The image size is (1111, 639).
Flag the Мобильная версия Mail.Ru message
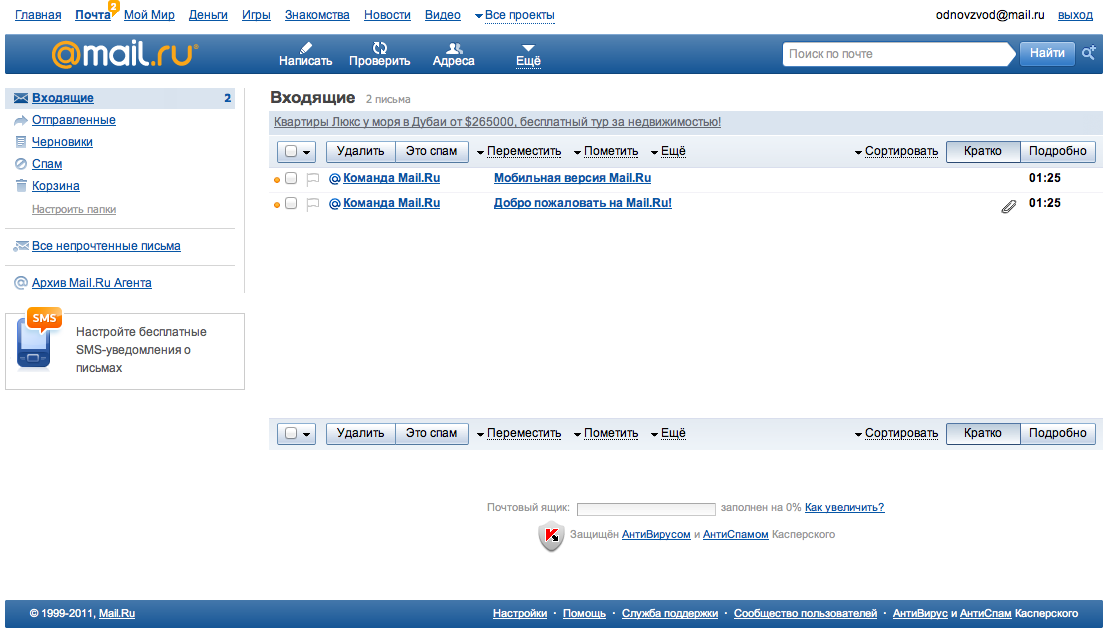pos(312,179)
